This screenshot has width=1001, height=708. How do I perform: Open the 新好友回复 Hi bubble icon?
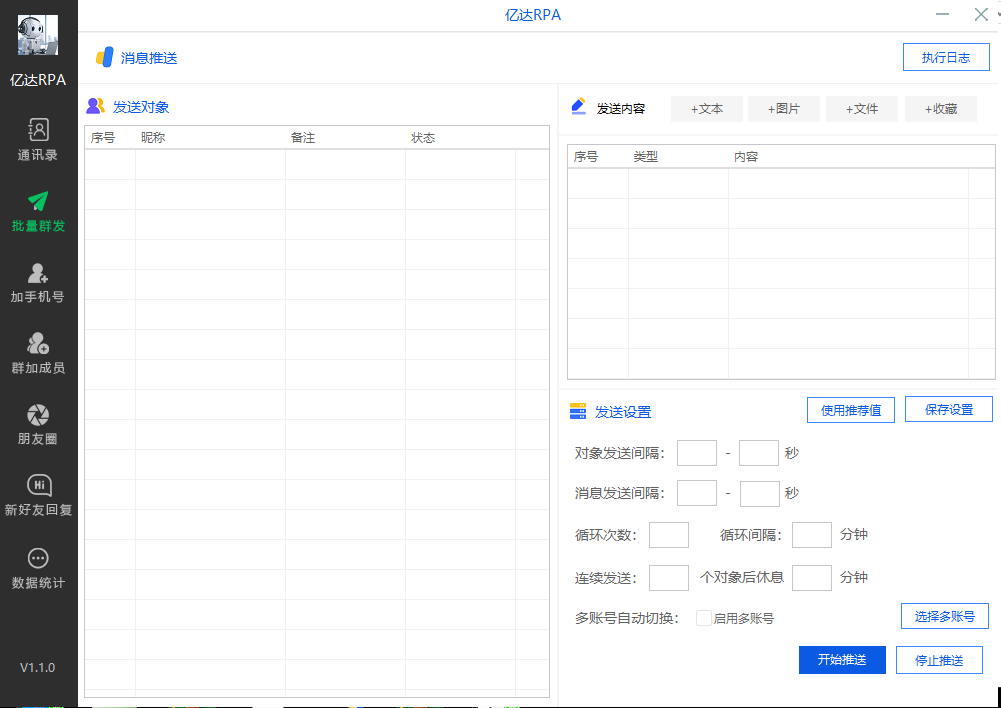[x=38, y=486]
